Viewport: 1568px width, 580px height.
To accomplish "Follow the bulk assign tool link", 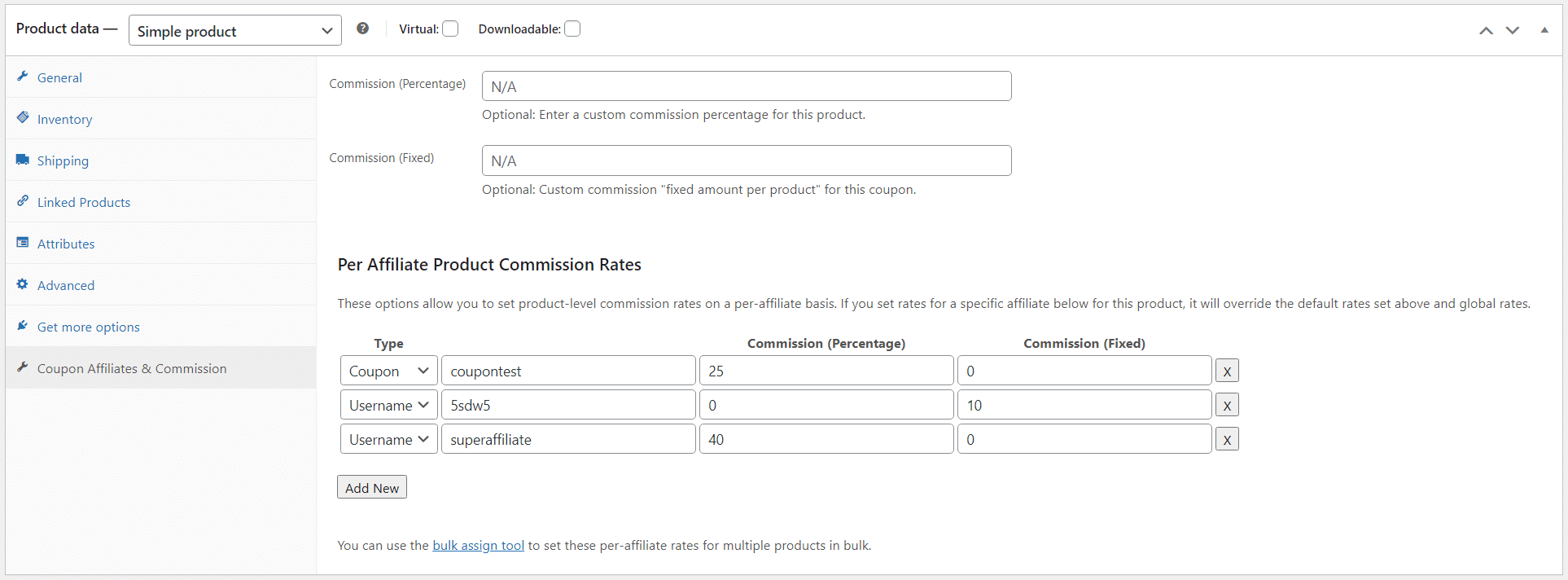I will 478,545.
